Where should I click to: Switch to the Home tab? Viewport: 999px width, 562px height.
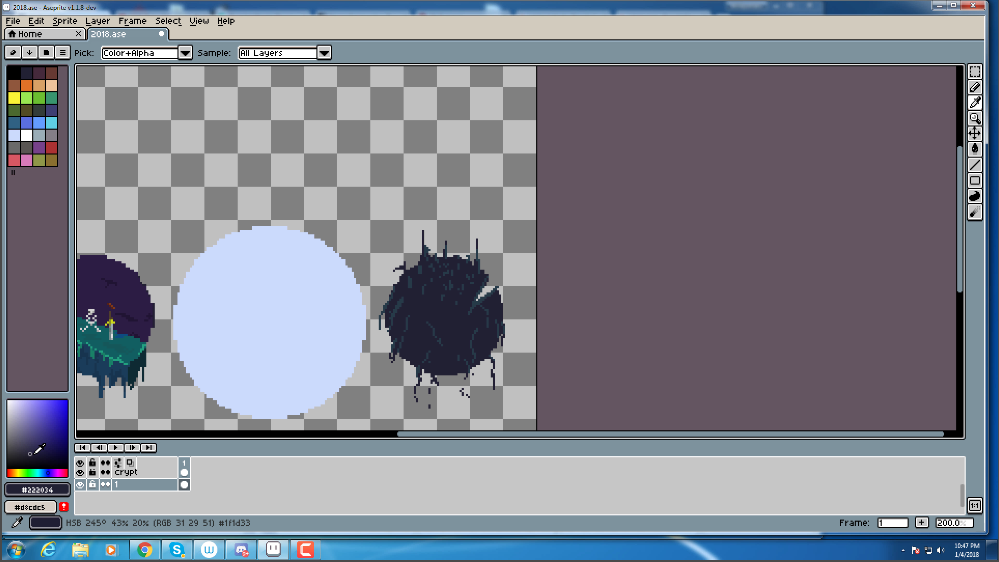[x=40, y=34]
